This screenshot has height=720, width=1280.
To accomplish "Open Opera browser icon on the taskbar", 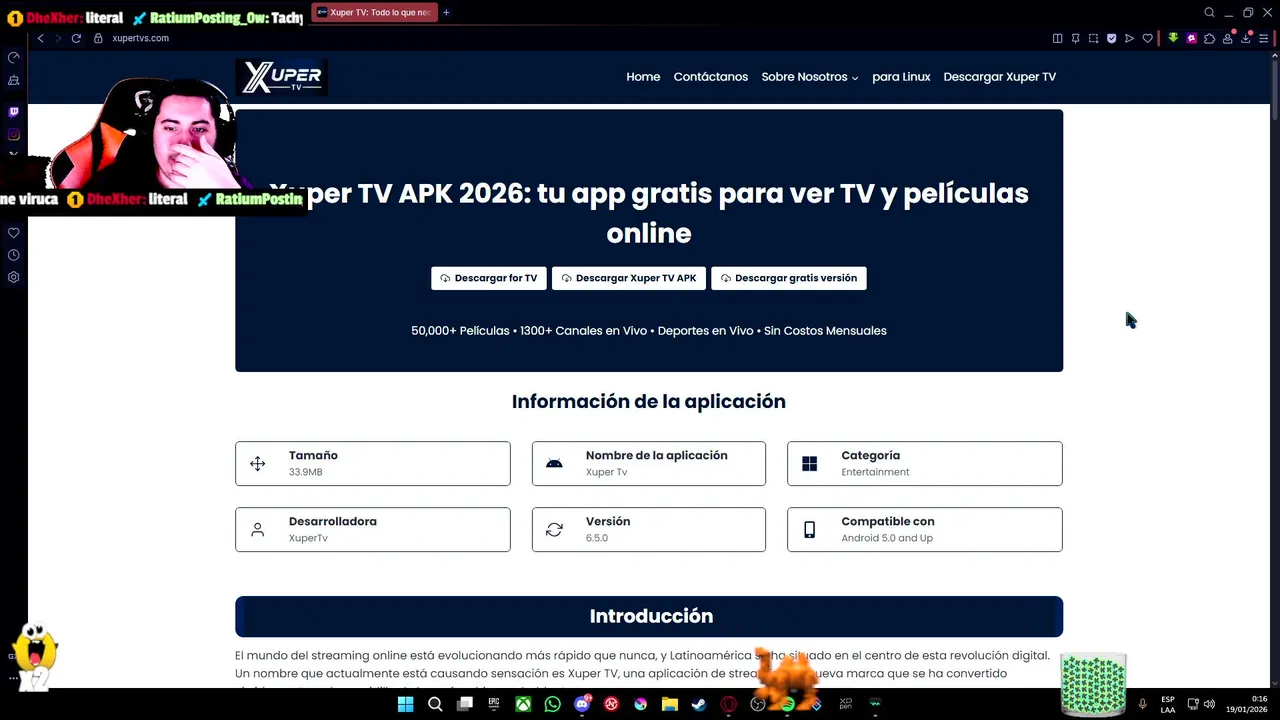I will [x=729, y=704].
